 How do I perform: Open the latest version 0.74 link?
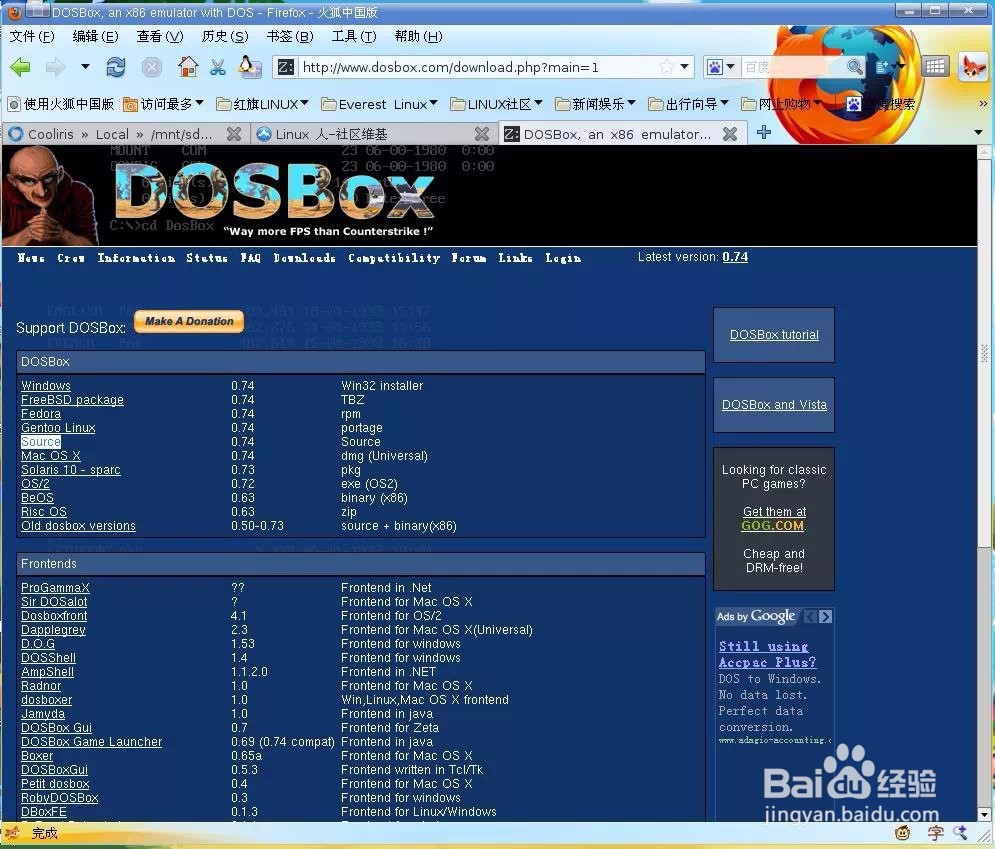tap(735, 257)
